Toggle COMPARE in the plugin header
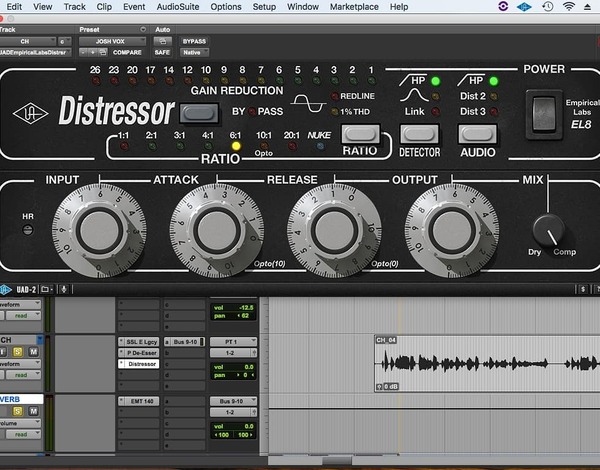Viewport: 600px width, 470px height. click(x=127, y=52)
